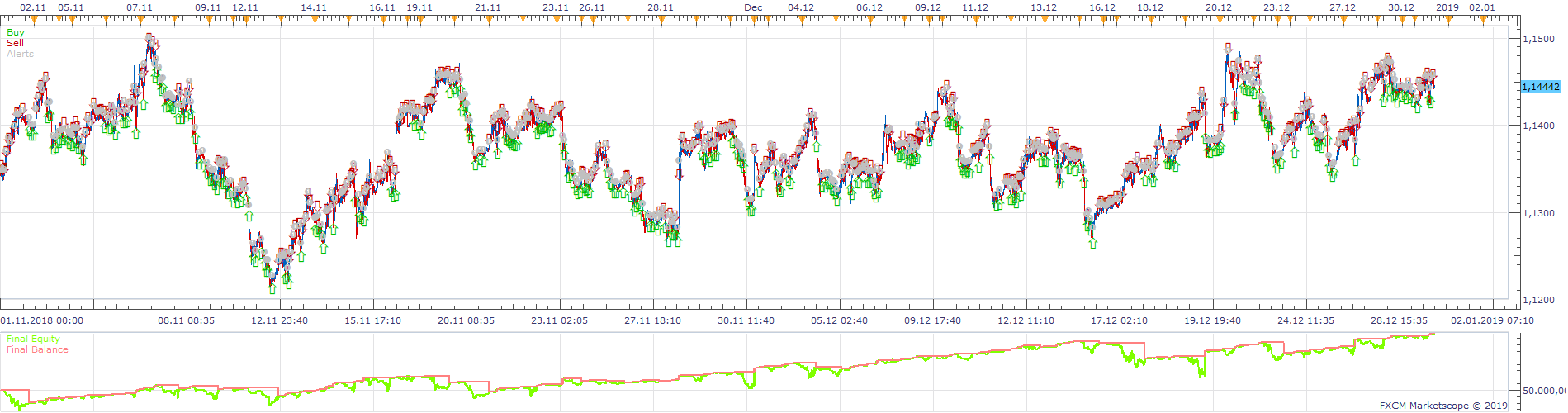Screen dimensions: 1568x413
Task: Click the 1,1400 price axis label
Action: coord(1538,126)
